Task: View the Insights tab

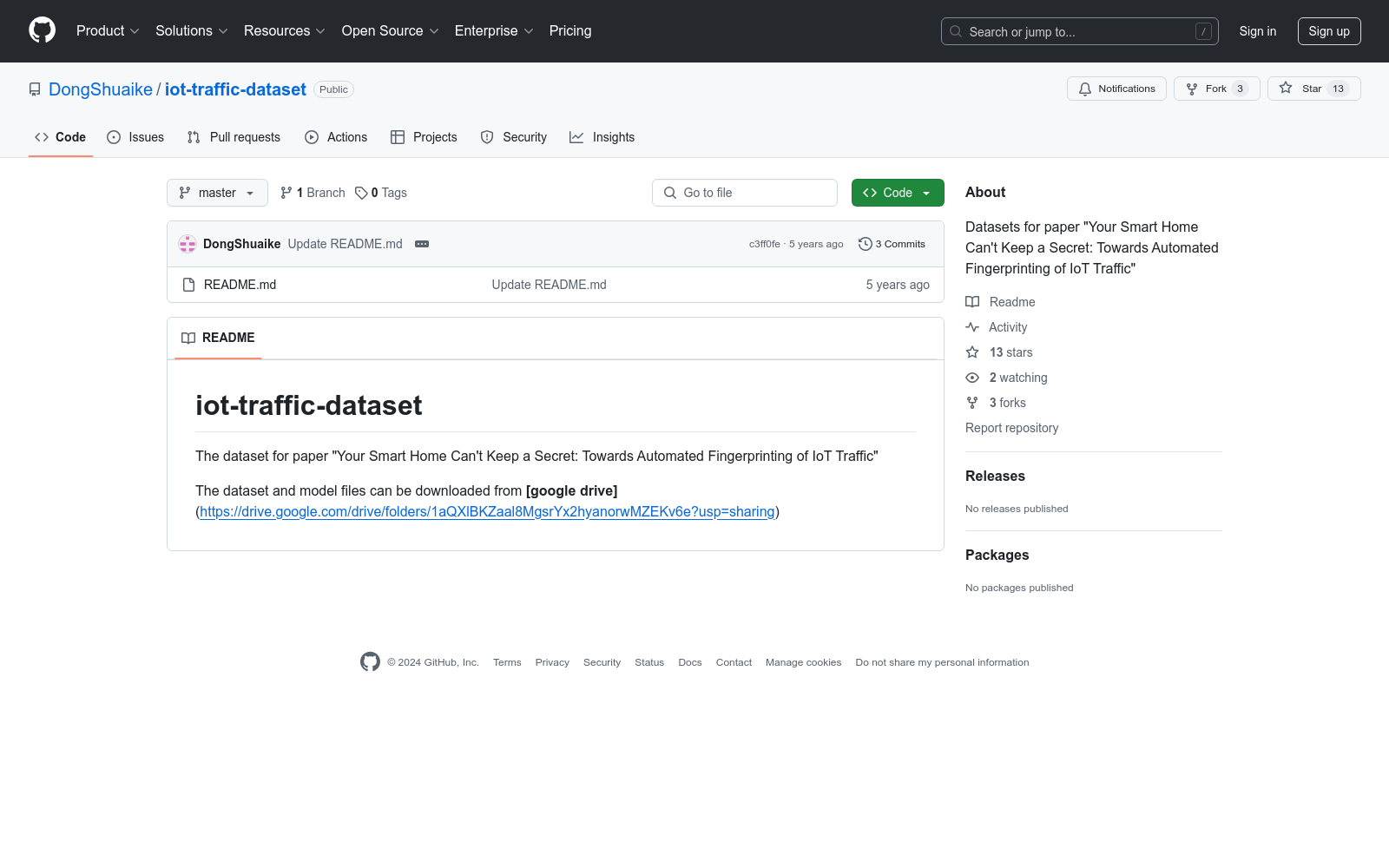Action: pos(602,137)
